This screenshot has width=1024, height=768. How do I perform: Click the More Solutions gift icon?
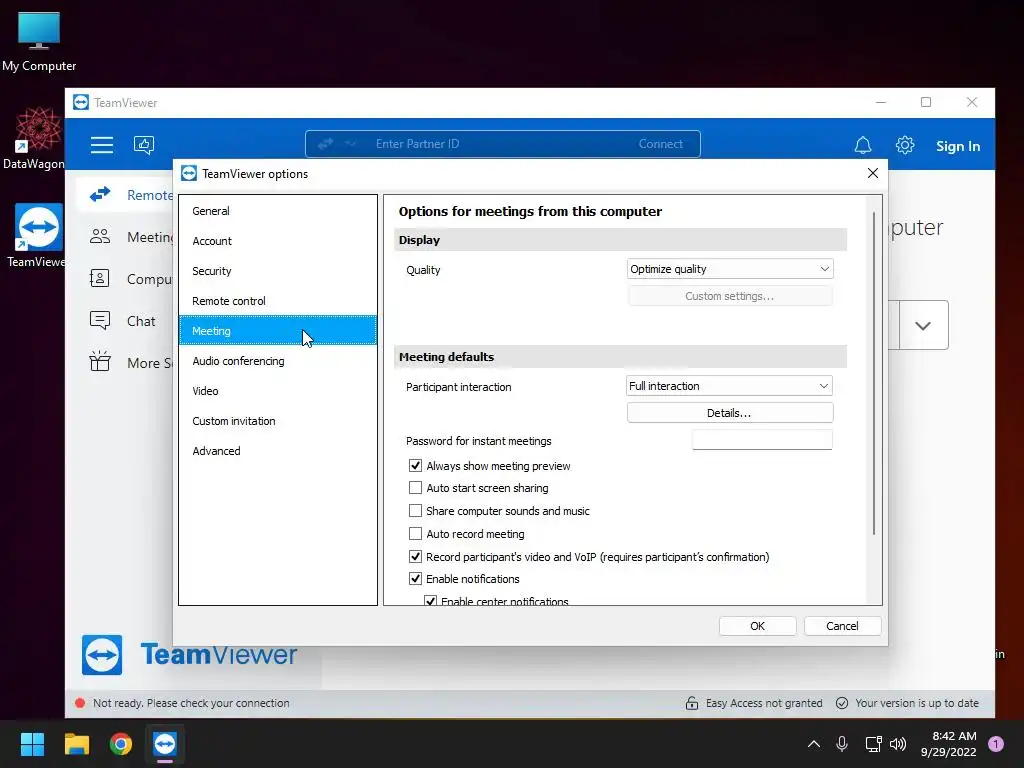[x=100, y=361]
